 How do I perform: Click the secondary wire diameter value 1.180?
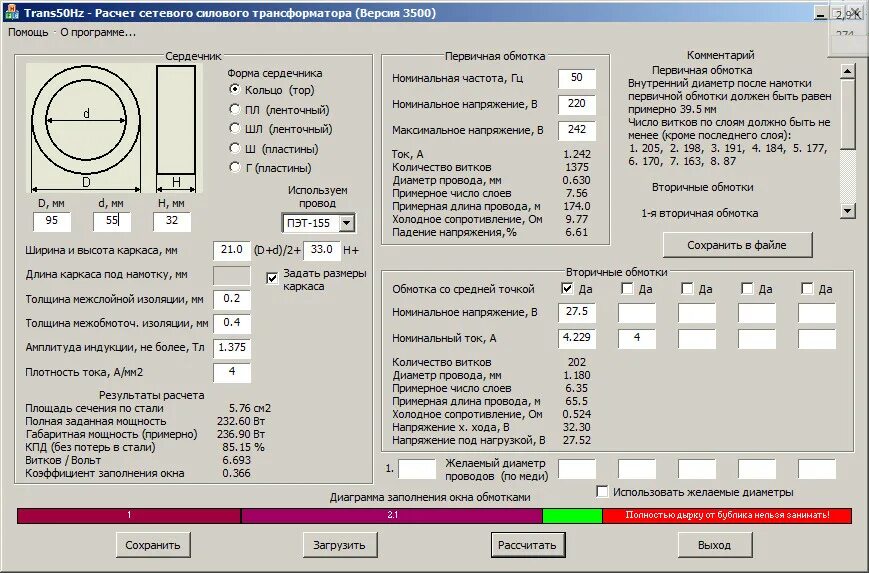(577, 375)
